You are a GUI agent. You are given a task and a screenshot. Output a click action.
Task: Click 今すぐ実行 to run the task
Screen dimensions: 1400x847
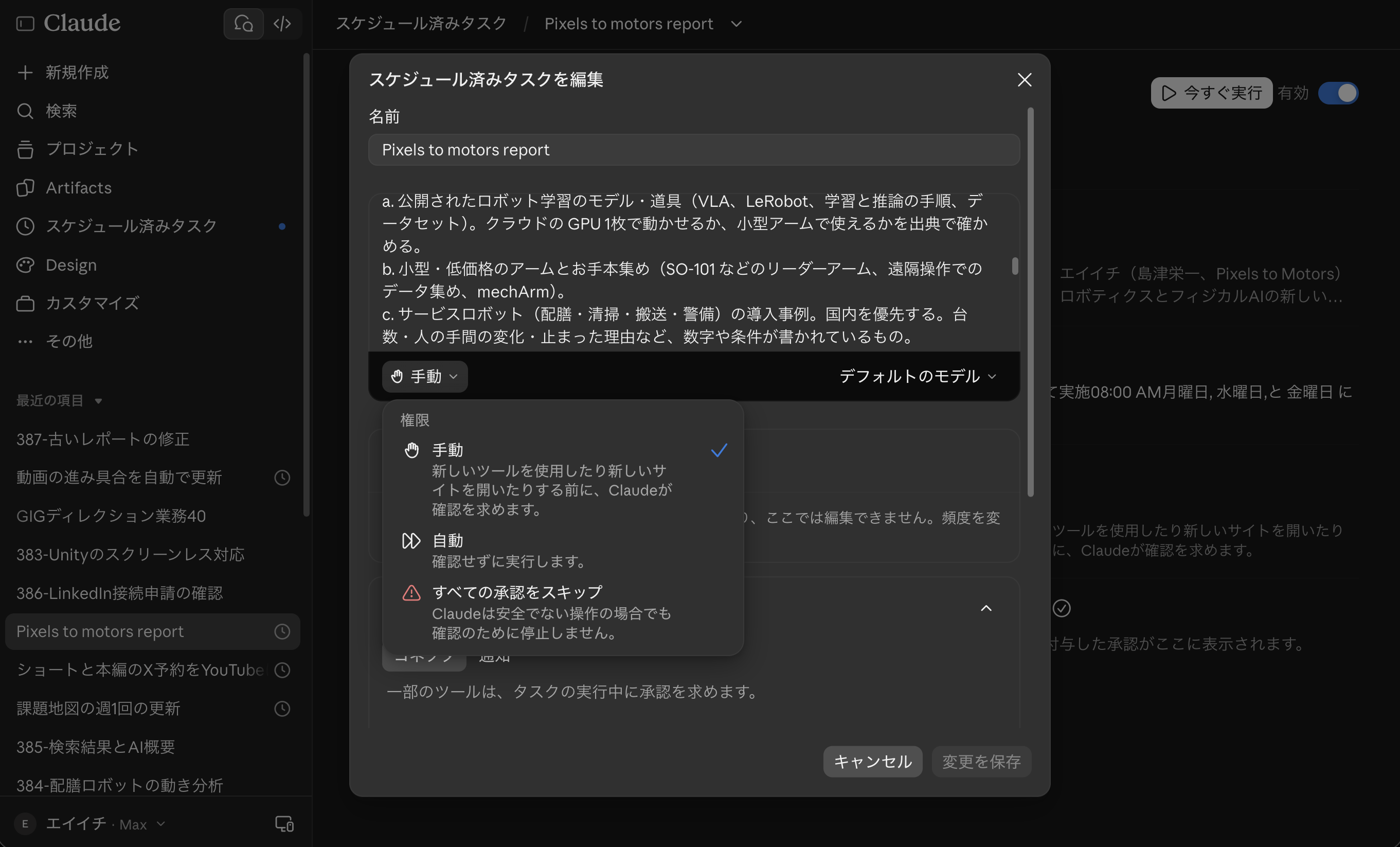(1211, 93)
